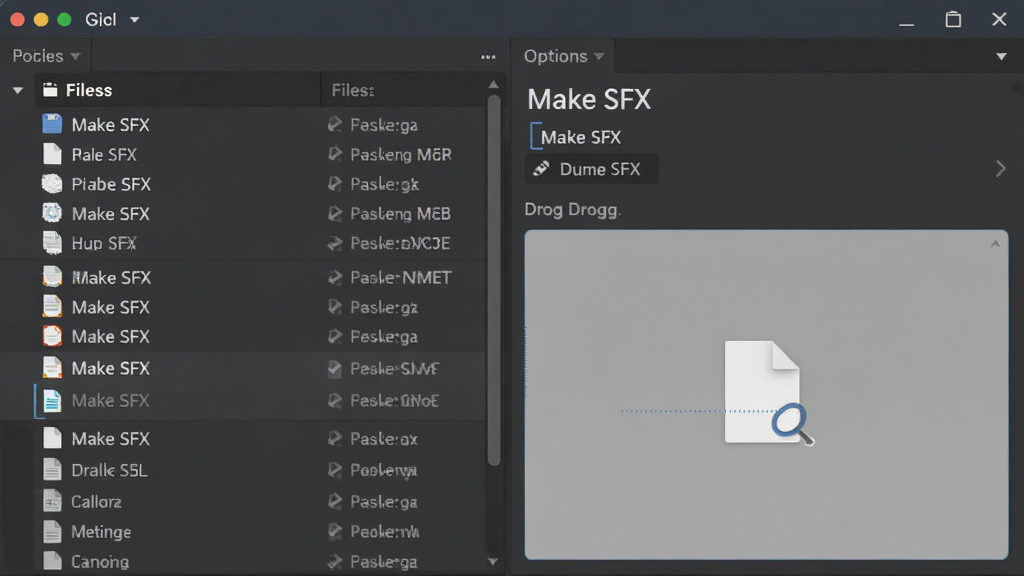Screen dimensions: 1024x576
Task: Click the Pookerya text
Action: 383,470
